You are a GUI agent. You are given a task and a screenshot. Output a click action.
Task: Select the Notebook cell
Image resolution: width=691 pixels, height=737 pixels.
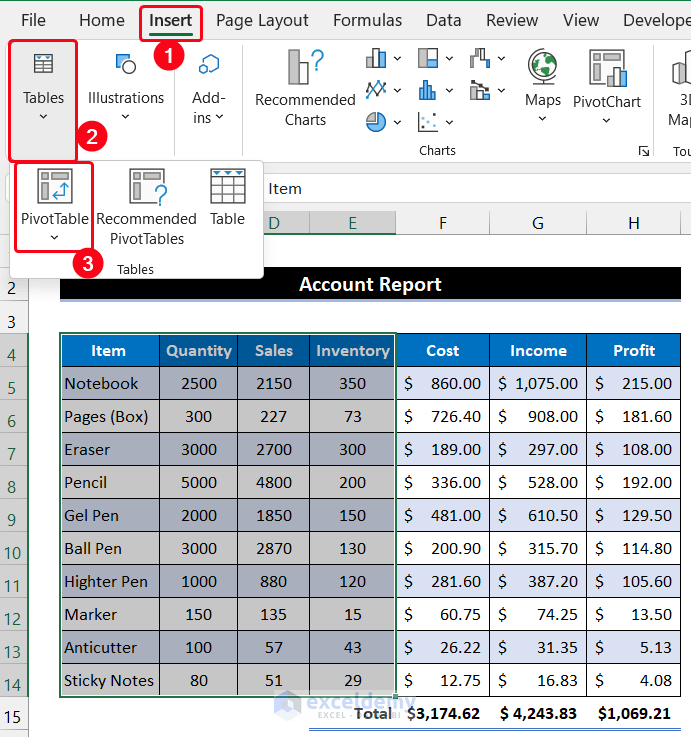point(110,384)
